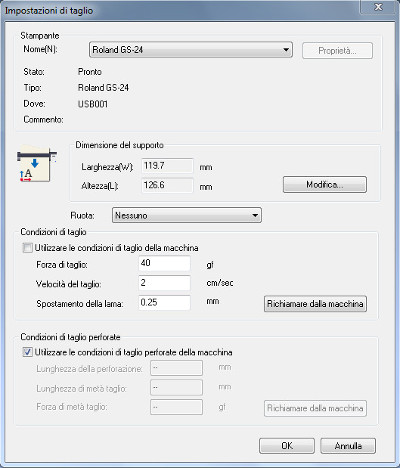
Task: Click the Spostamento della lama field
Action: [x=164, y=303]
